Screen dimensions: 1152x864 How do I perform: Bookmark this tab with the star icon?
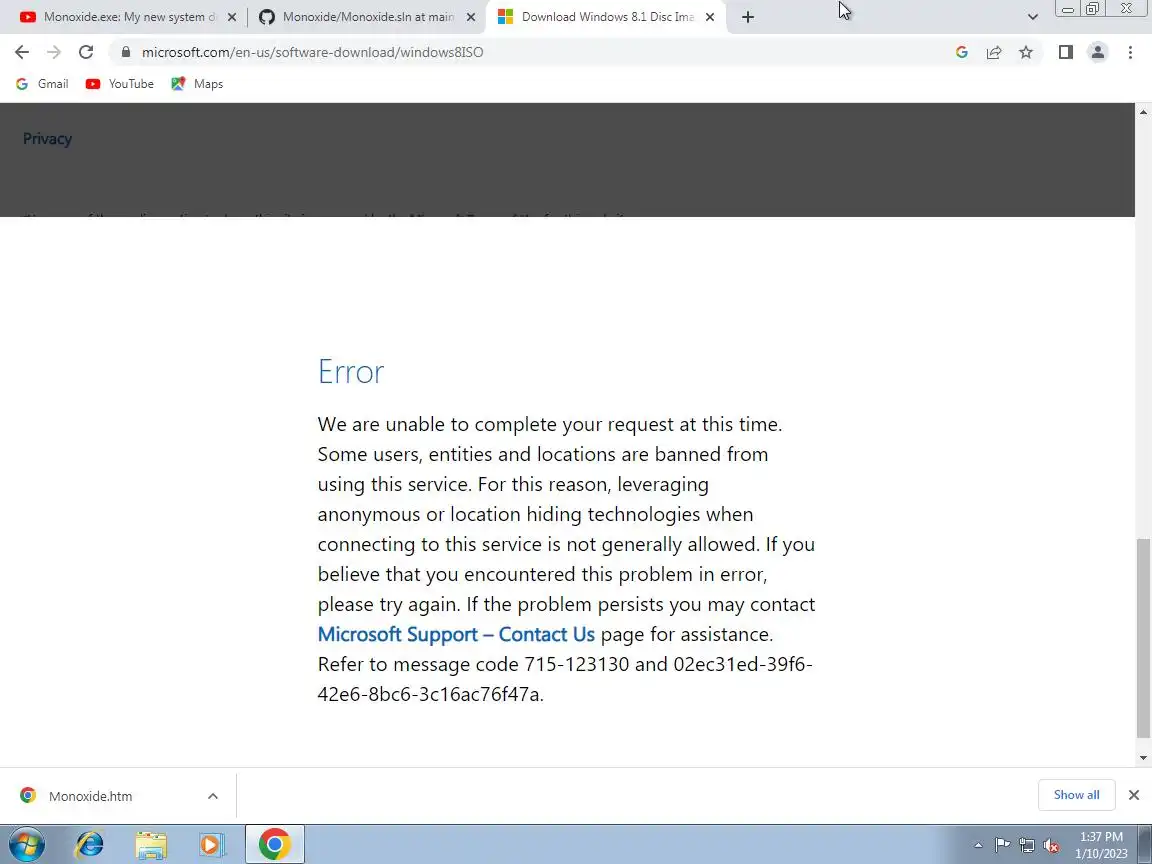point(1026,52)
